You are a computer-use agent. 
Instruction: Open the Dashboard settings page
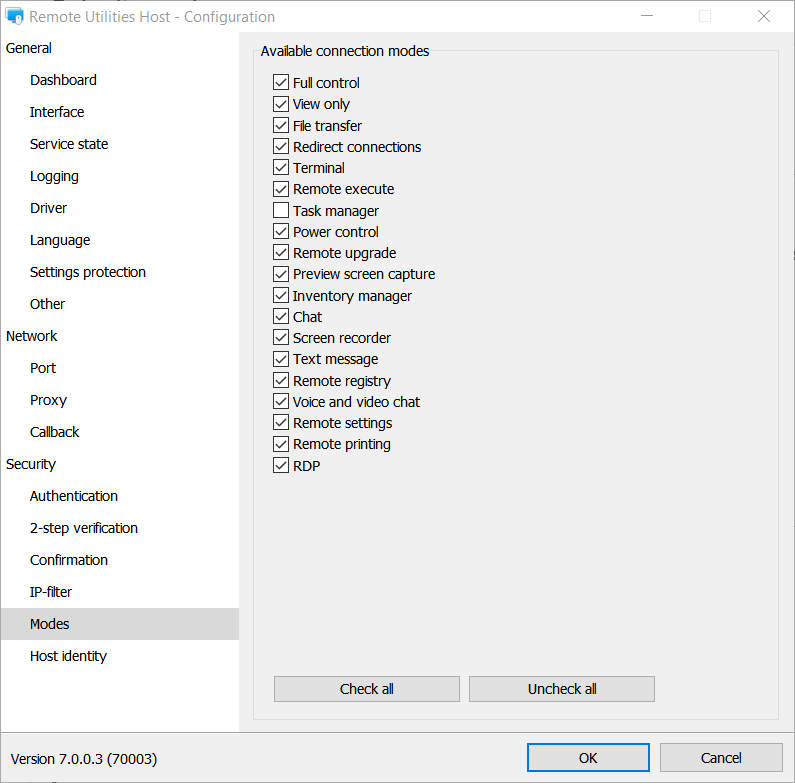click(x=63, y=80)
